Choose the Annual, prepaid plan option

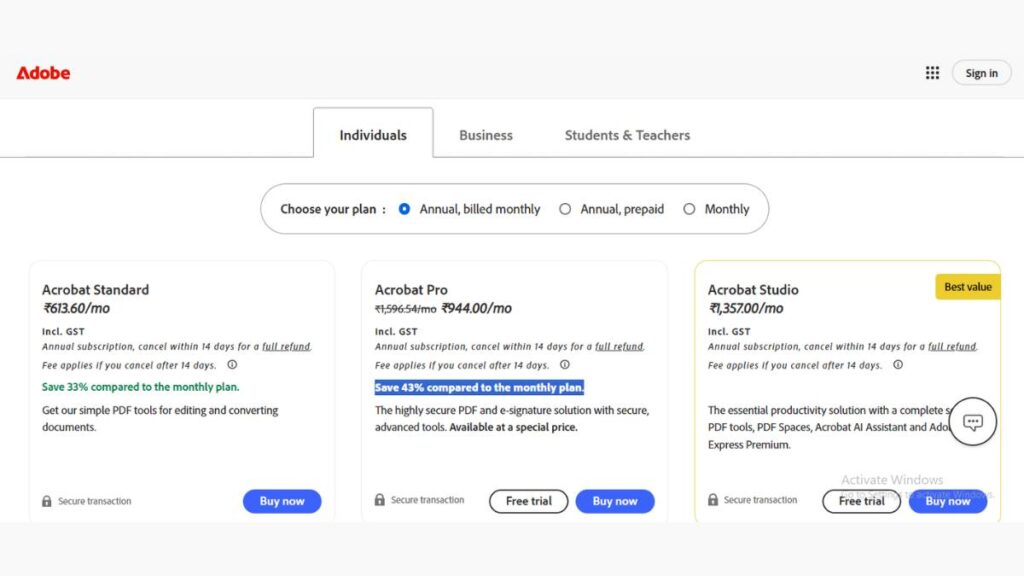[565, 209]
